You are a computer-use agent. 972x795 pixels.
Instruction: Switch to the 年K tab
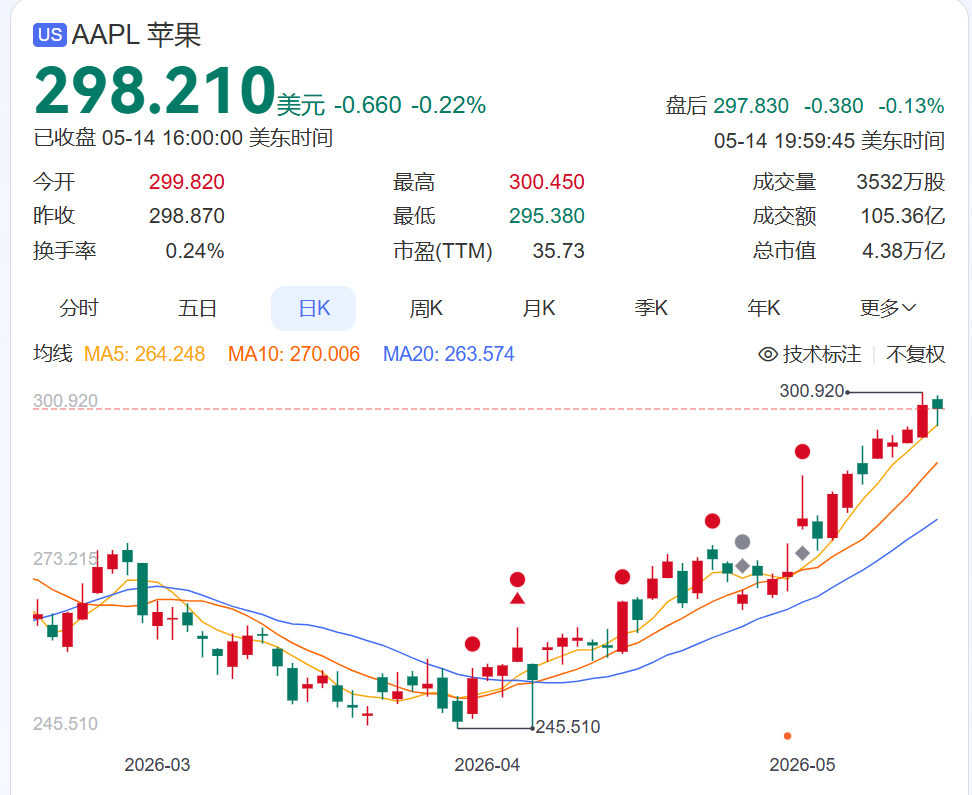coord(764,308)
